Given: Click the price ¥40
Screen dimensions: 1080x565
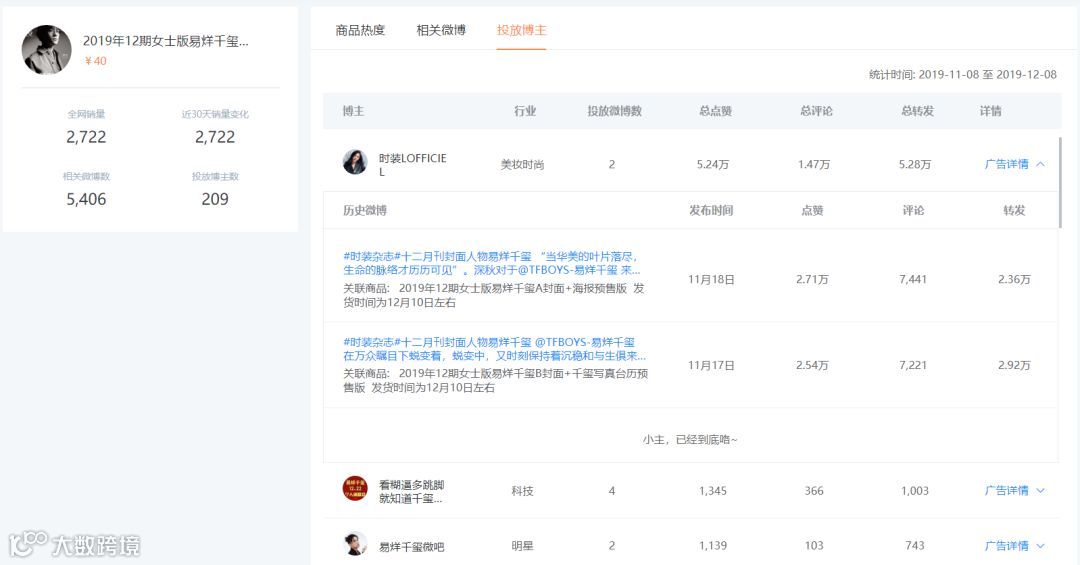Looking at the screenshot, I should click(96, 61).
